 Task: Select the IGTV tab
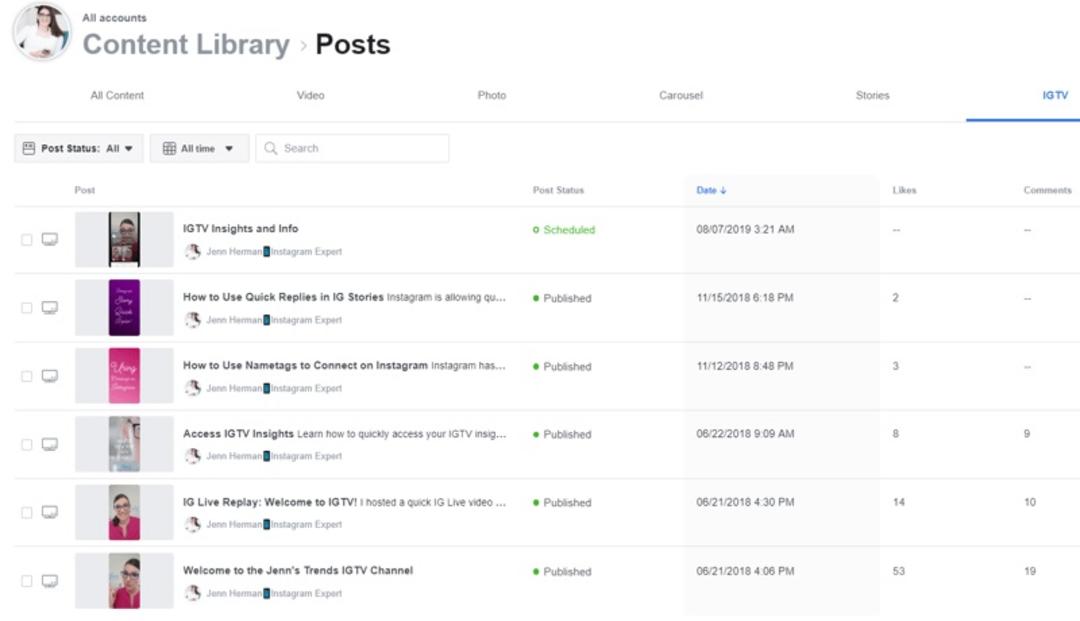(x=1055, y=96)
